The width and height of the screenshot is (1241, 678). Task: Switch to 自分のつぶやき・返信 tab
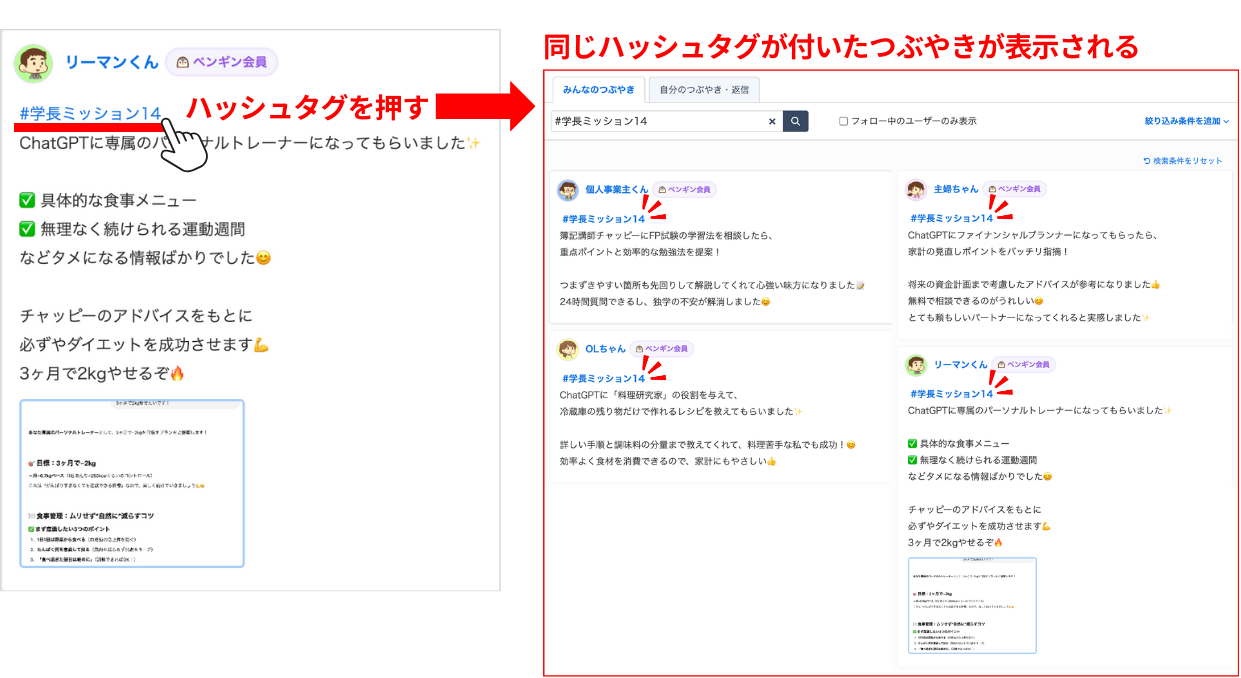point(704,90)
